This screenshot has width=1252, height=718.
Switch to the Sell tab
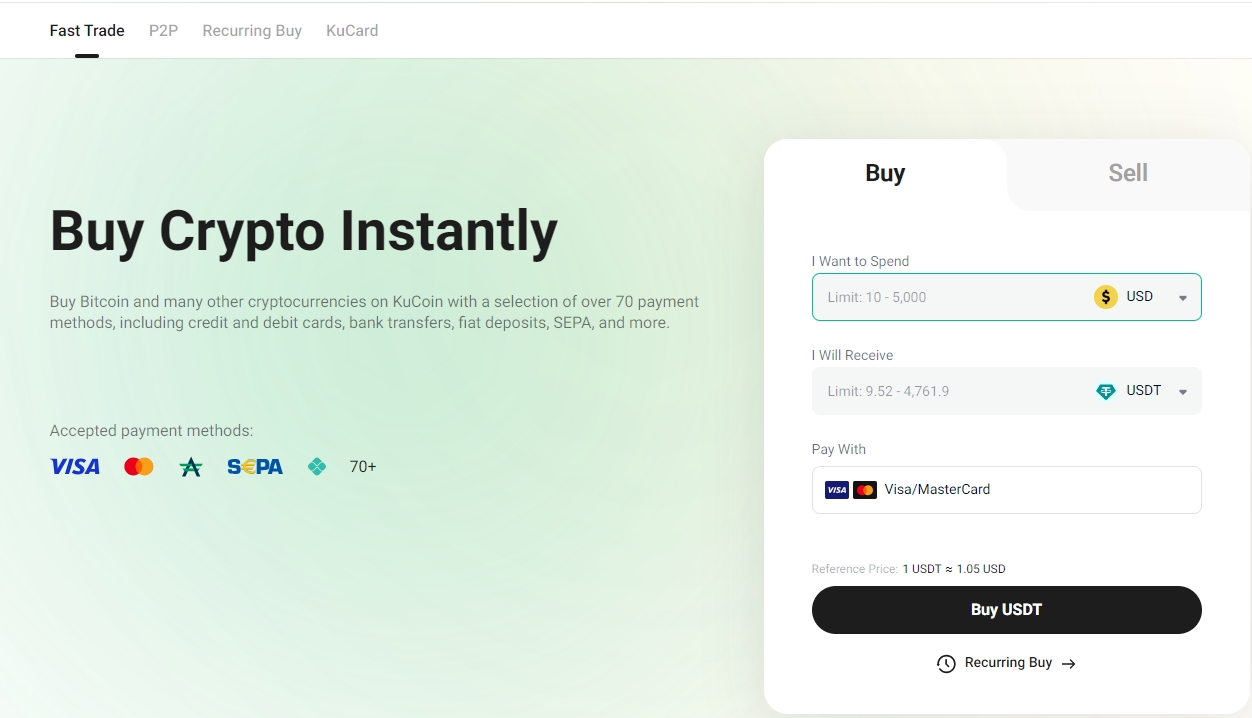(1127, 173)
